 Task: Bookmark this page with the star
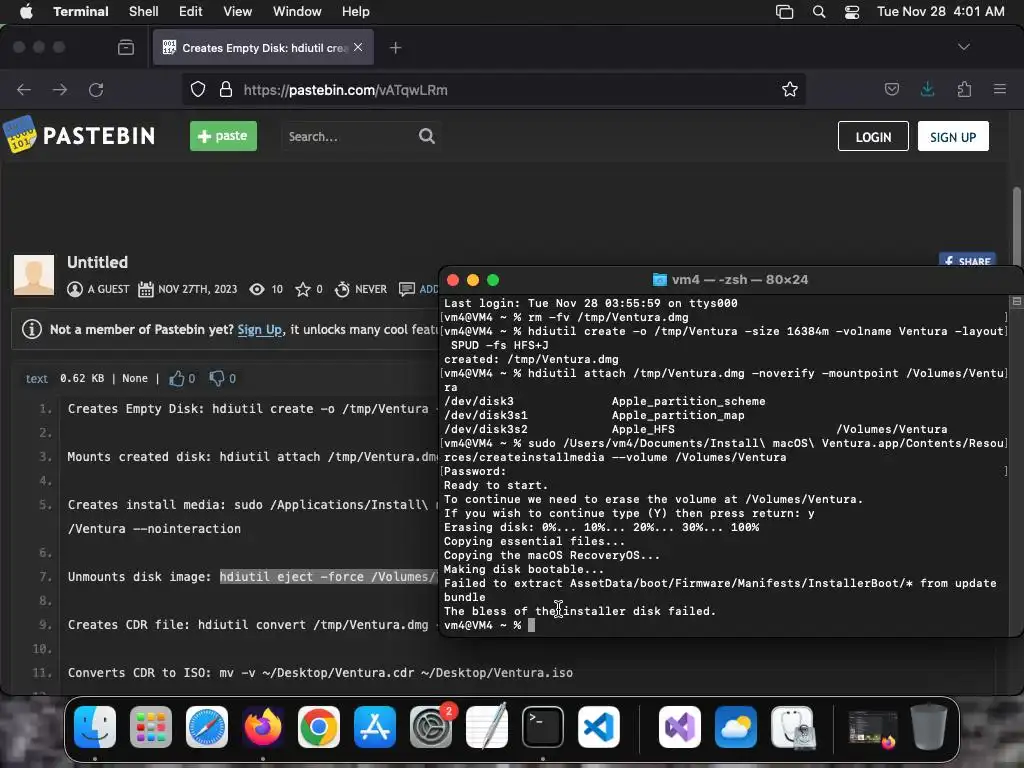coord(790,89)
